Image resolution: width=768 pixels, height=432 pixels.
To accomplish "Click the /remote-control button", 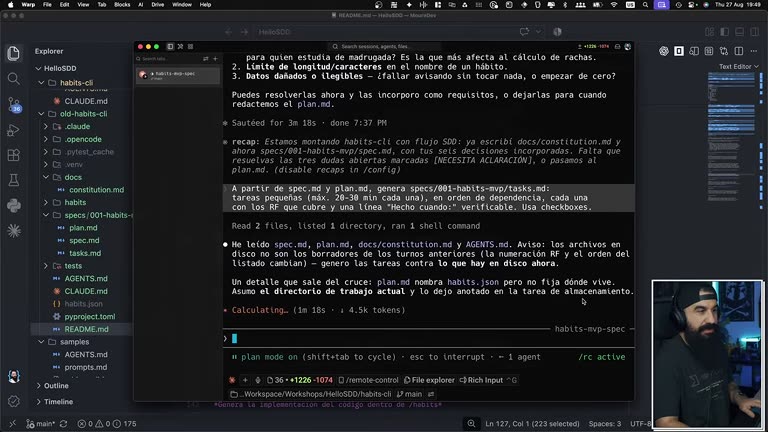I will pyautogui.click(x=369, y=380).
